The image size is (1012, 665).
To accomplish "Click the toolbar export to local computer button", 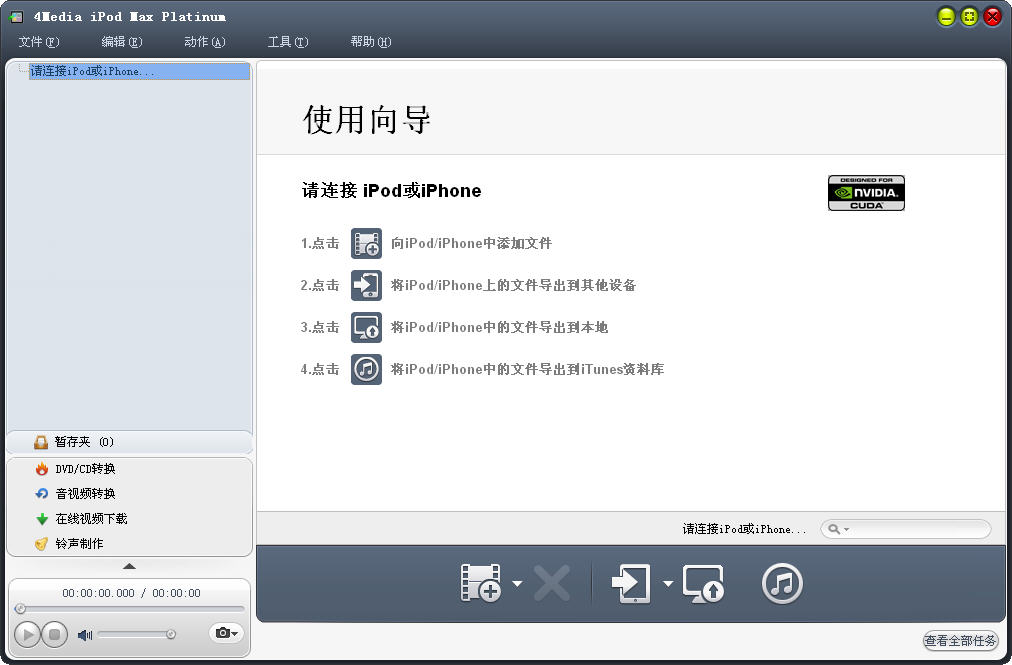I will (x=703, y=583).
